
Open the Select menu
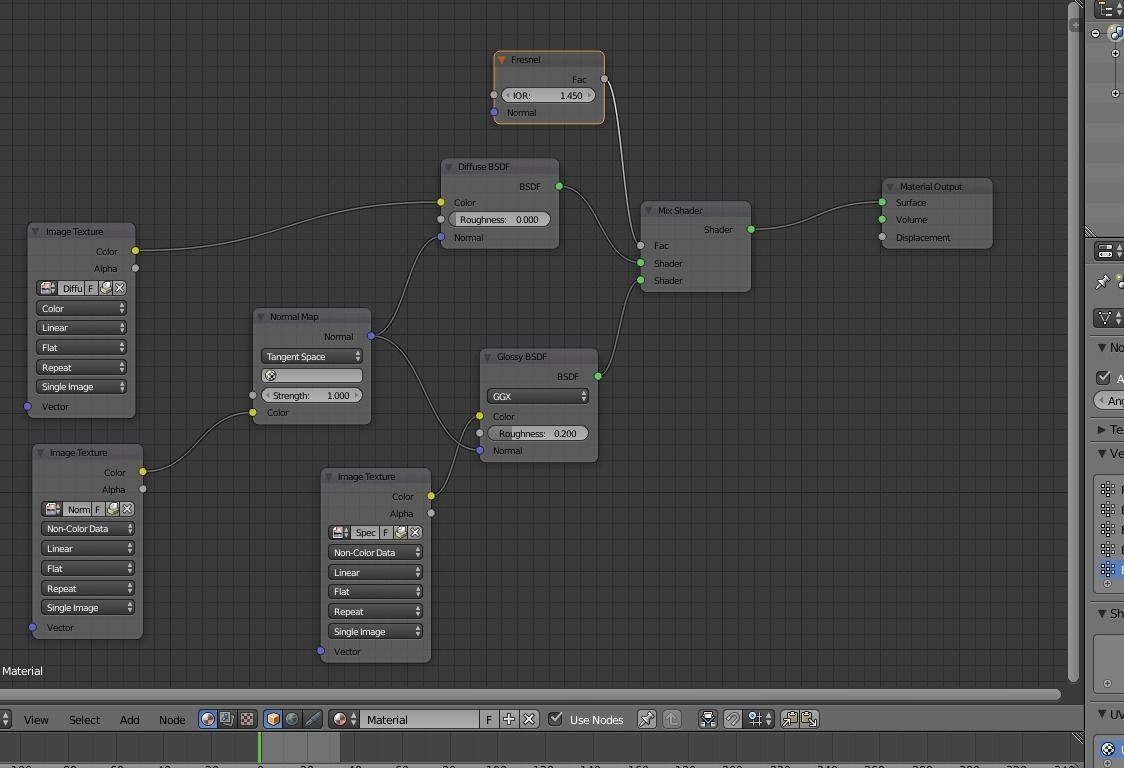85,720
